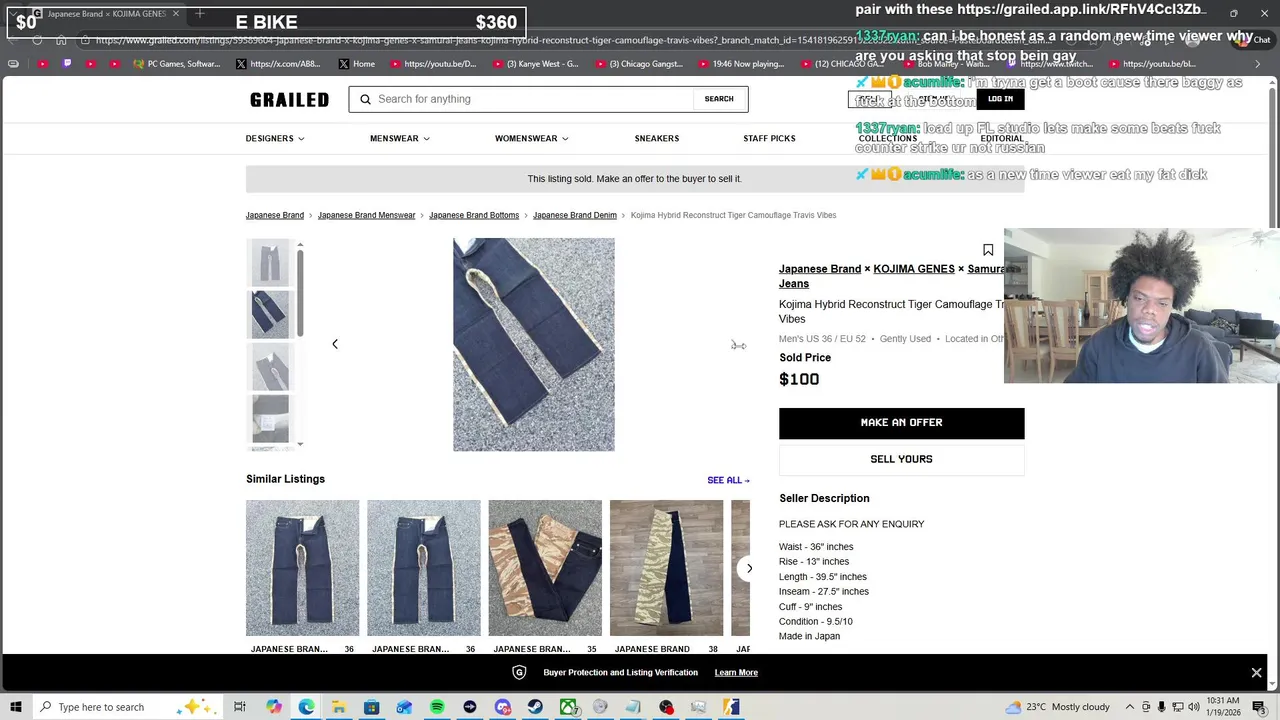Close the Japanese Brand × KOJIMA GENES tab
Viewport: 1280px width, 720px height.
pyautogui.click(x=176, y=14)
